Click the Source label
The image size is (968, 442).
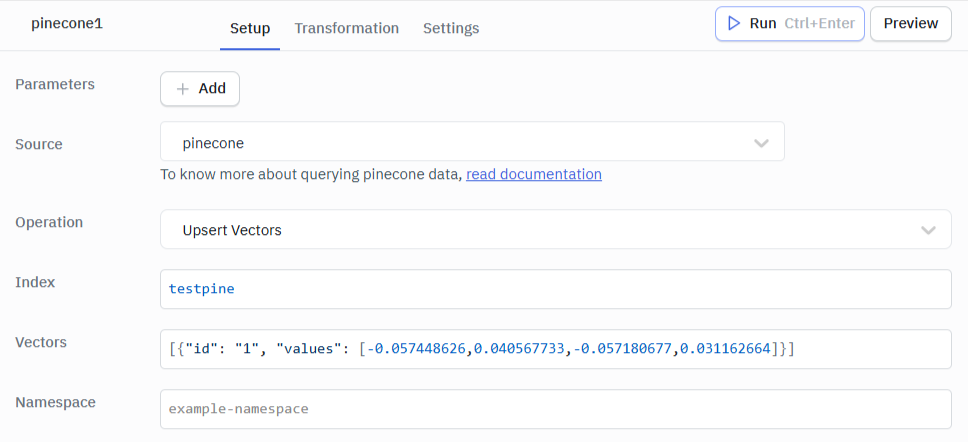(x=39, y=144)
